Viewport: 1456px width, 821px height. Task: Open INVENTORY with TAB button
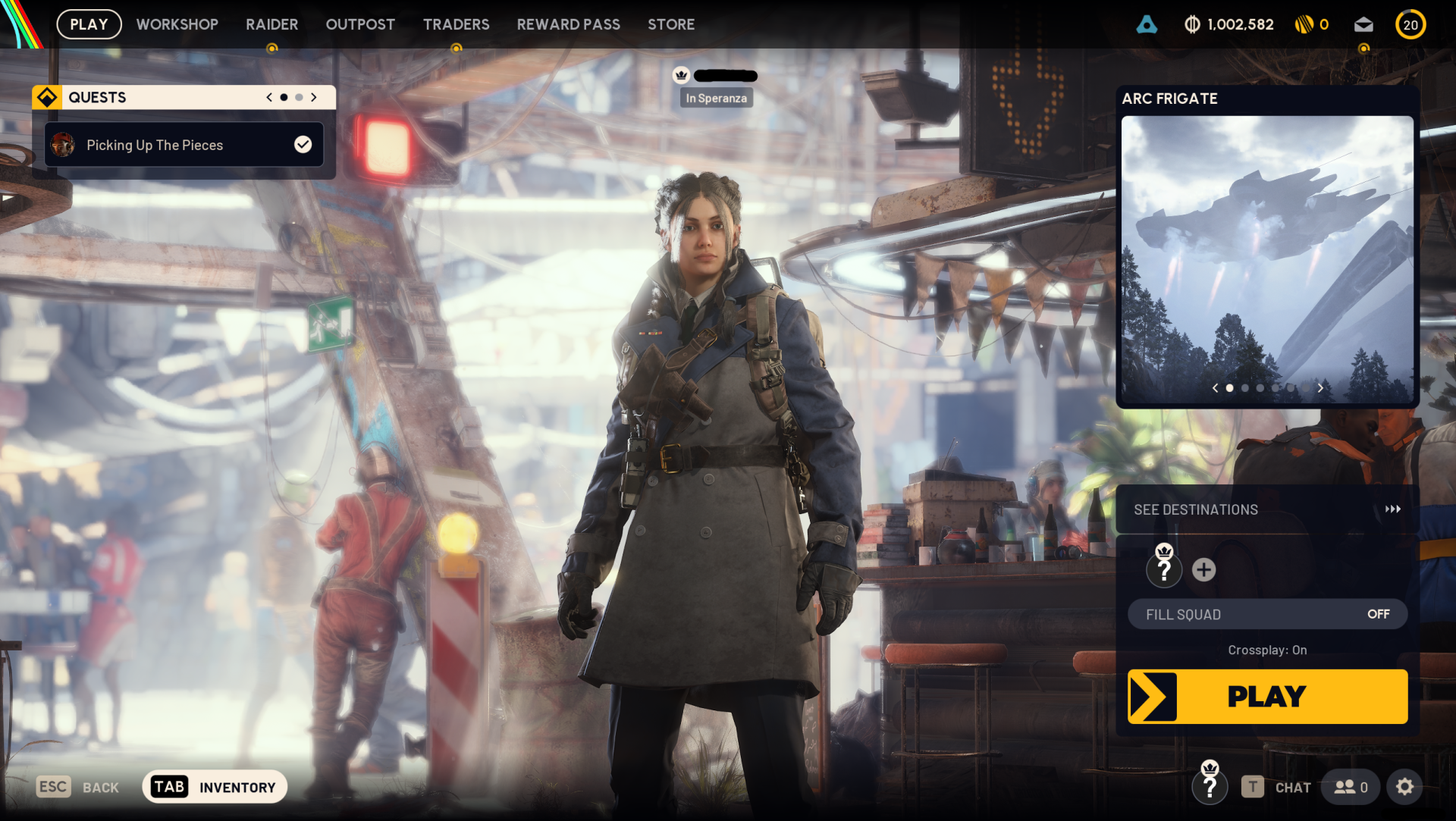point(215,787)
